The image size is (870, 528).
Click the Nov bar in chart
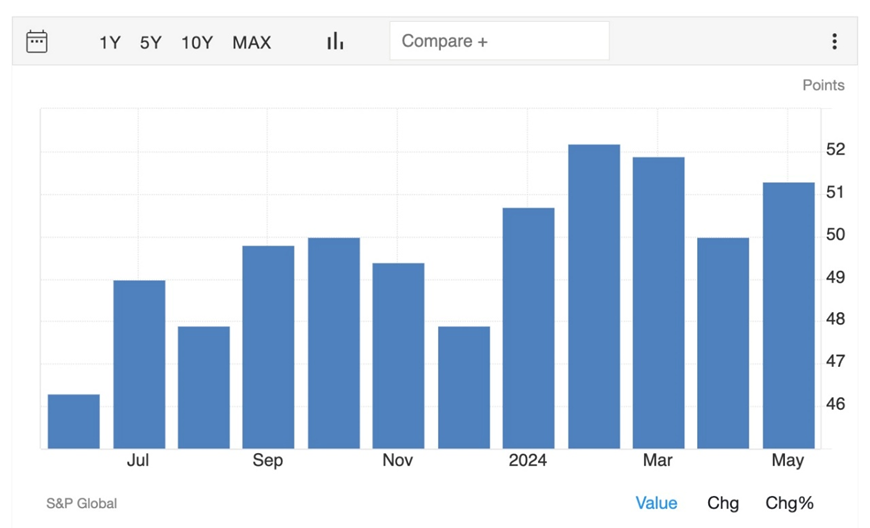398,356
